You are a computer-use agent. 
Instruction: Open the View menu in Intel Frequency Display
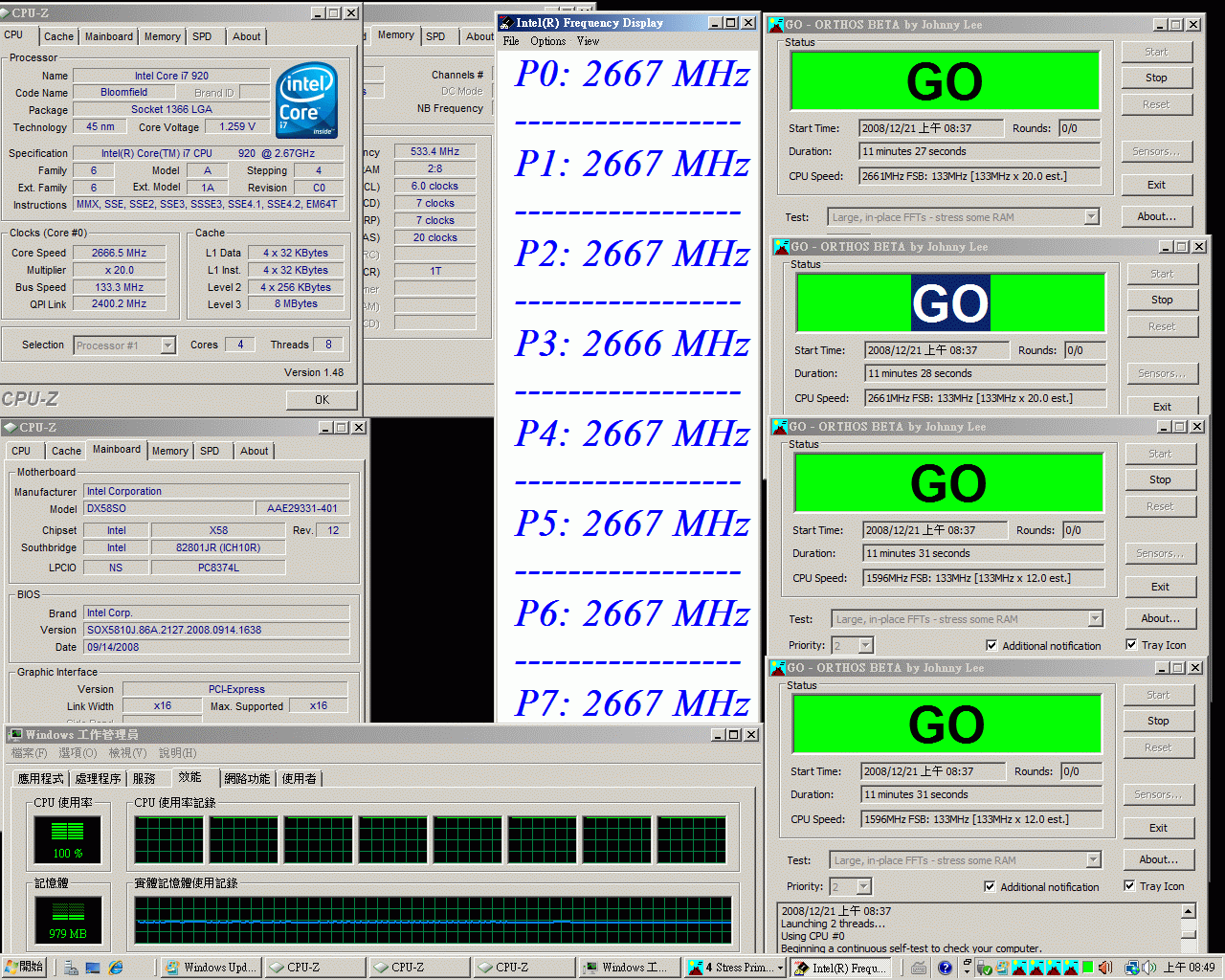point(589,41)
